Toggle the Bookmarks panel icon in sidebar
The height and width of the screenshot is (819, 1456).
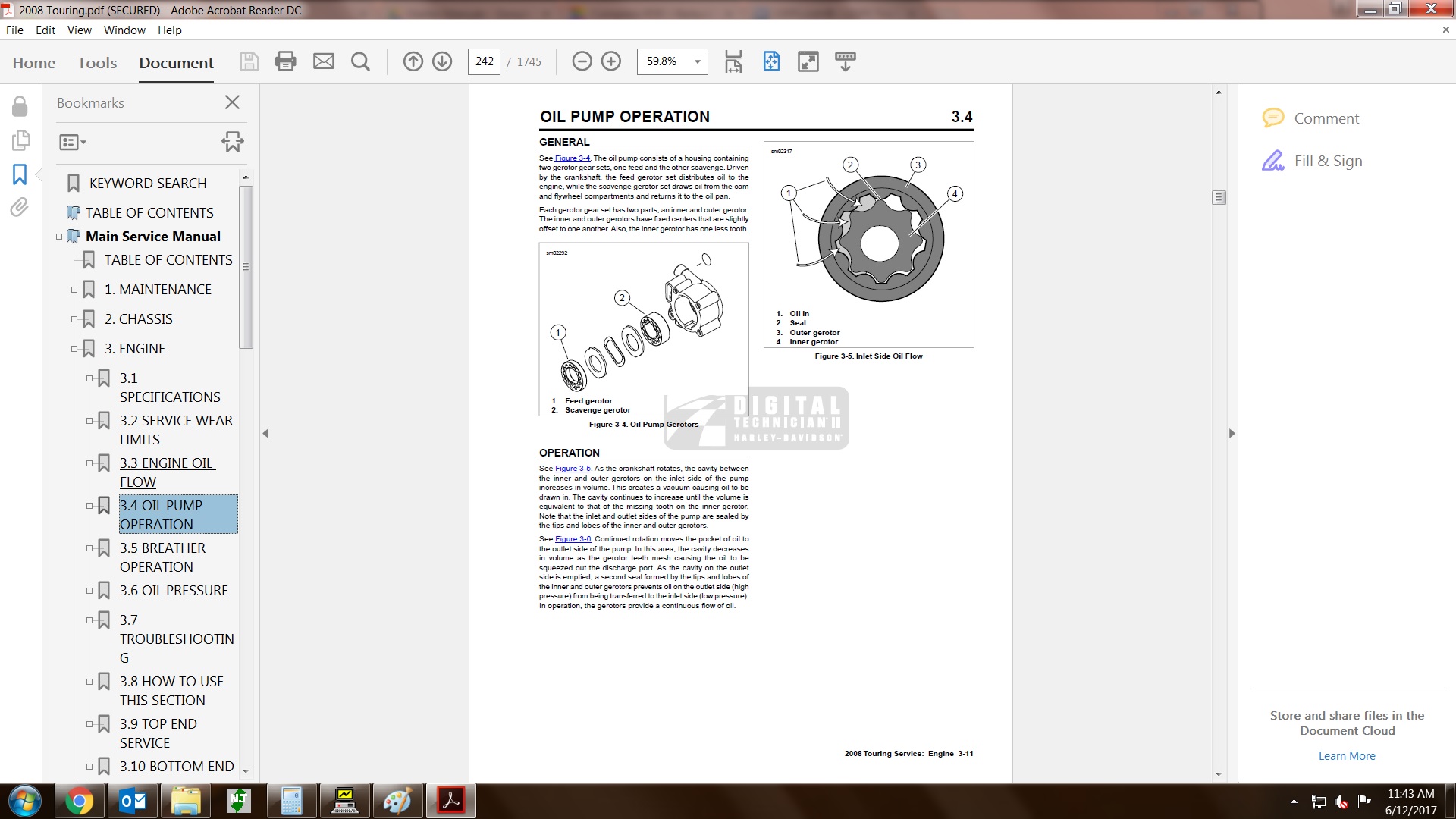[x=20, y=174]
